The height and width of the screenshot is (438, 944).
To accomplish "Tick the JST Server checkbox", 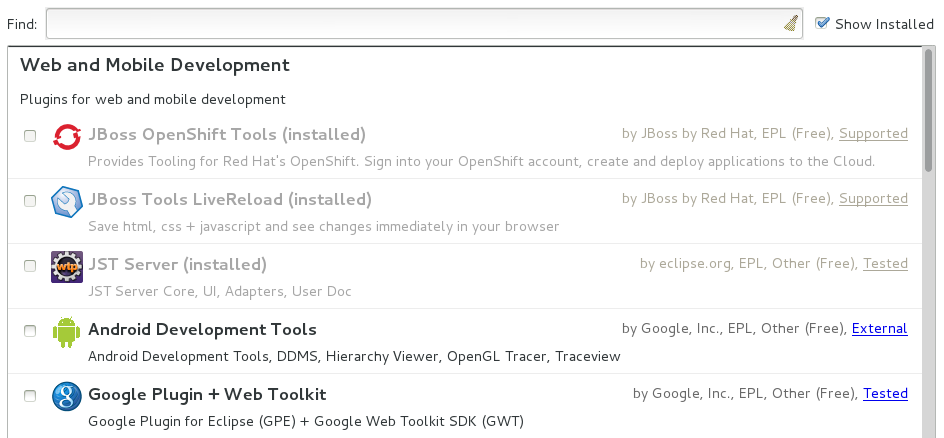I will 30,266.
